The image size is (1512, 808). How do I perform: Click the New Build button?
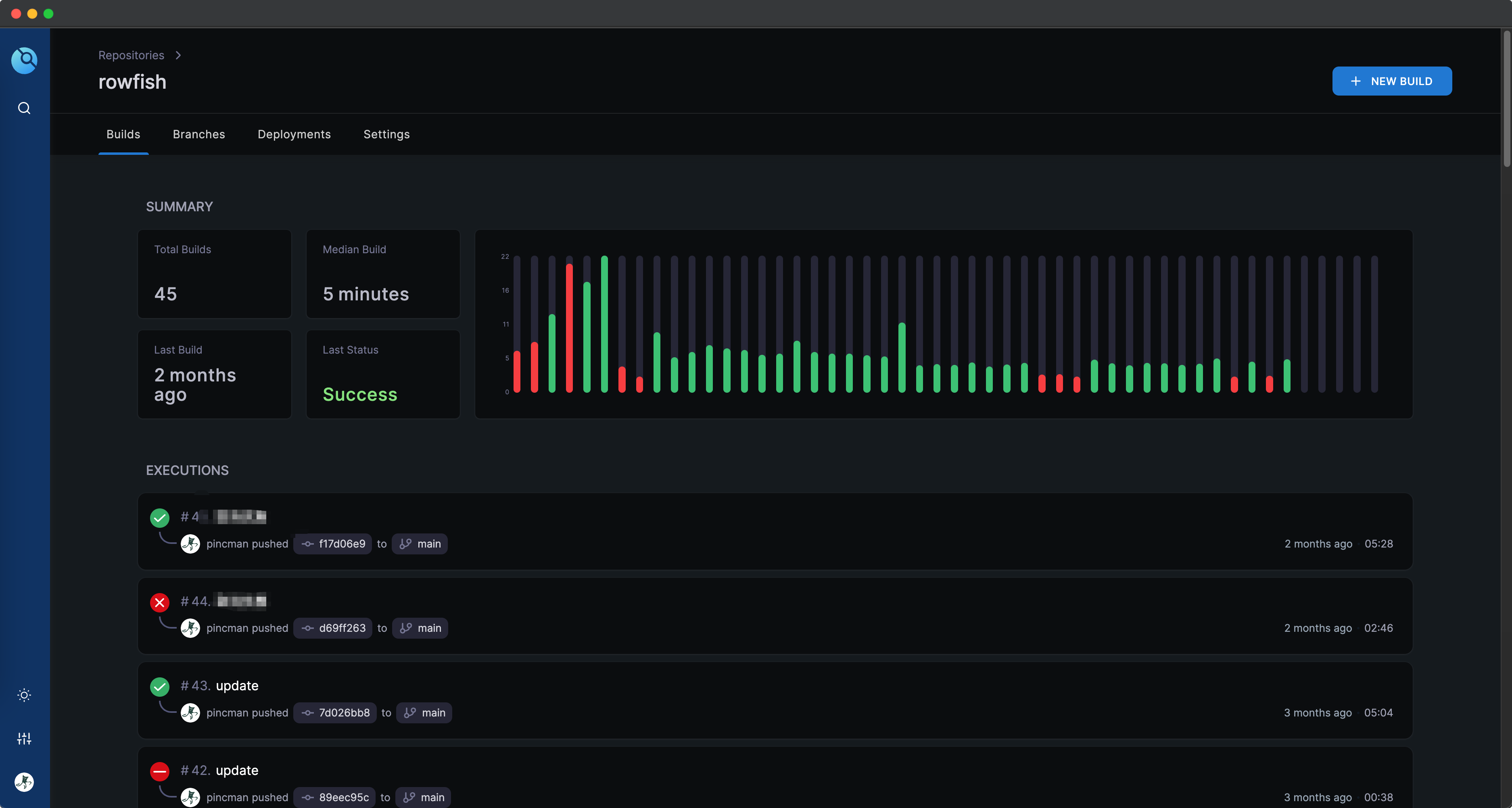point(1392,81)
